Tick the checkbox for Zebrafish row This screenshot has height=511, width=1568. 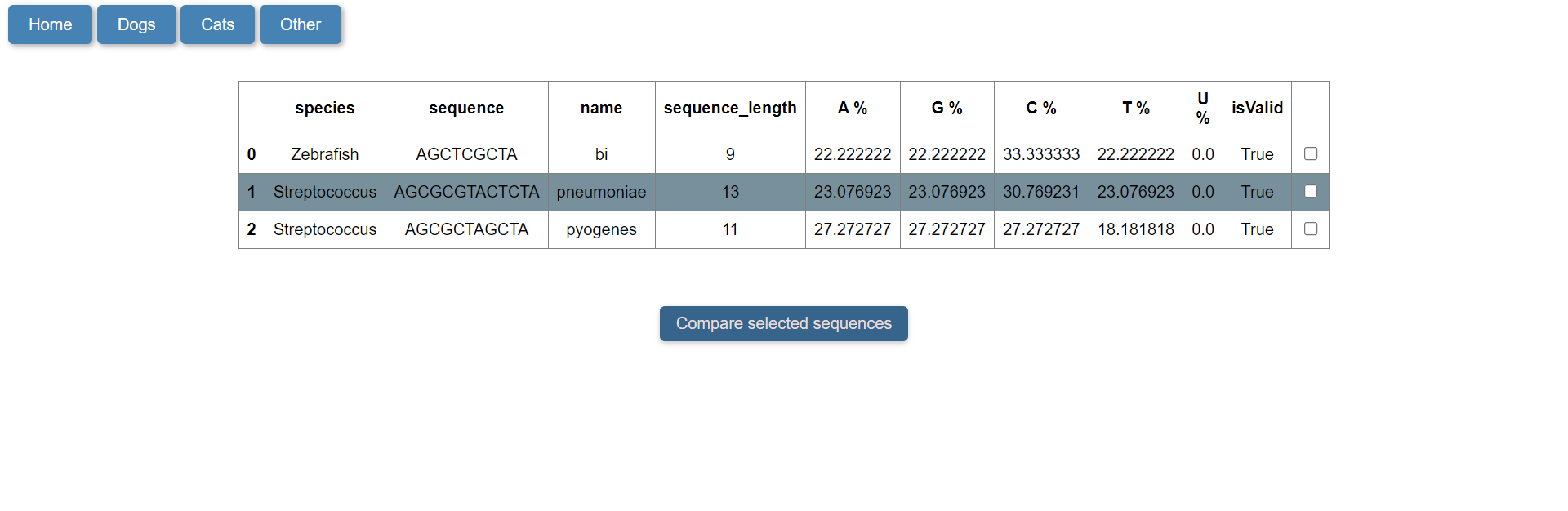coord(1311,153)
